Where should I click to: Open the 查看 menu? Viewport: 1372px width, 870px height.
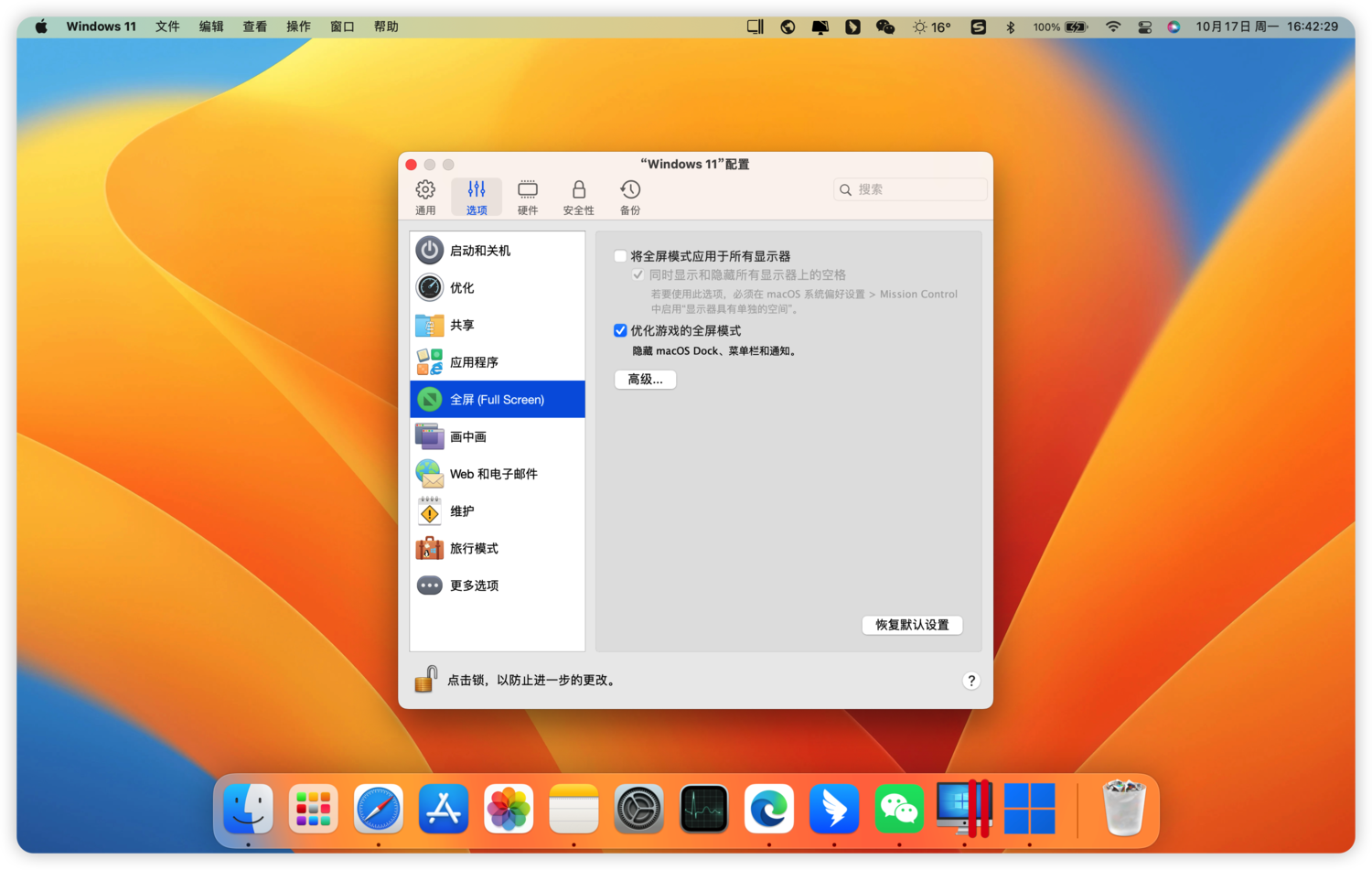[254, 27]
